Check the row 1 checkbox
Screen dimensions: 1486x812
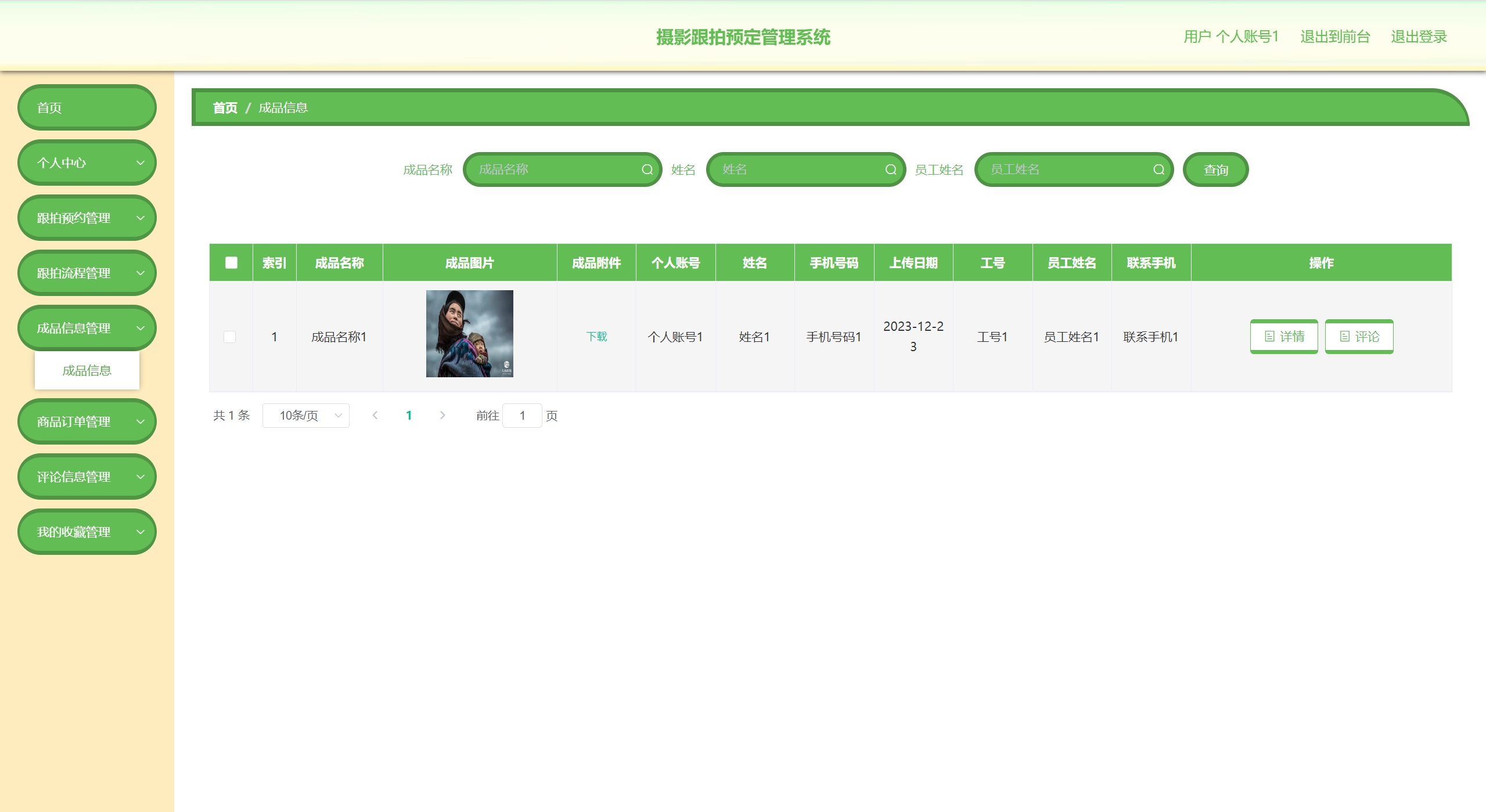pyautogui.click(x=230, y=337)
